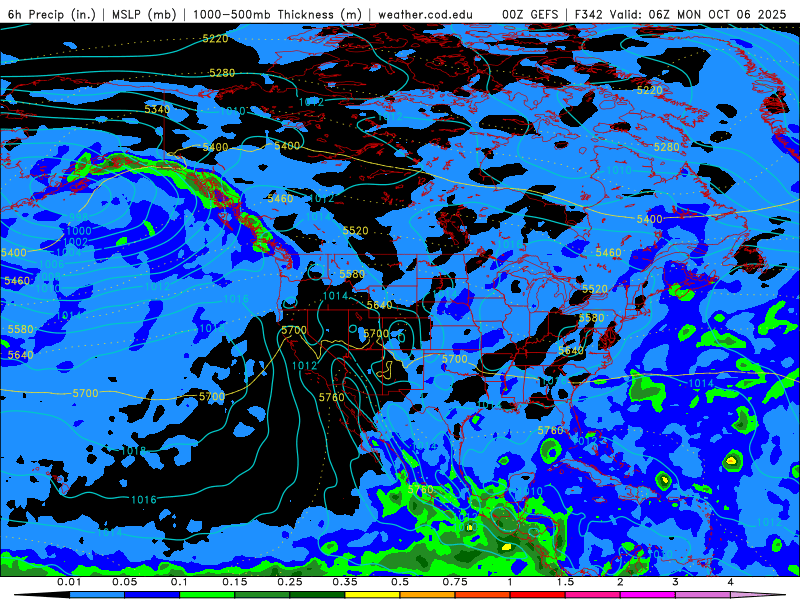Select the orange 0.5 precipitation swatch

(x=428, y=595)
